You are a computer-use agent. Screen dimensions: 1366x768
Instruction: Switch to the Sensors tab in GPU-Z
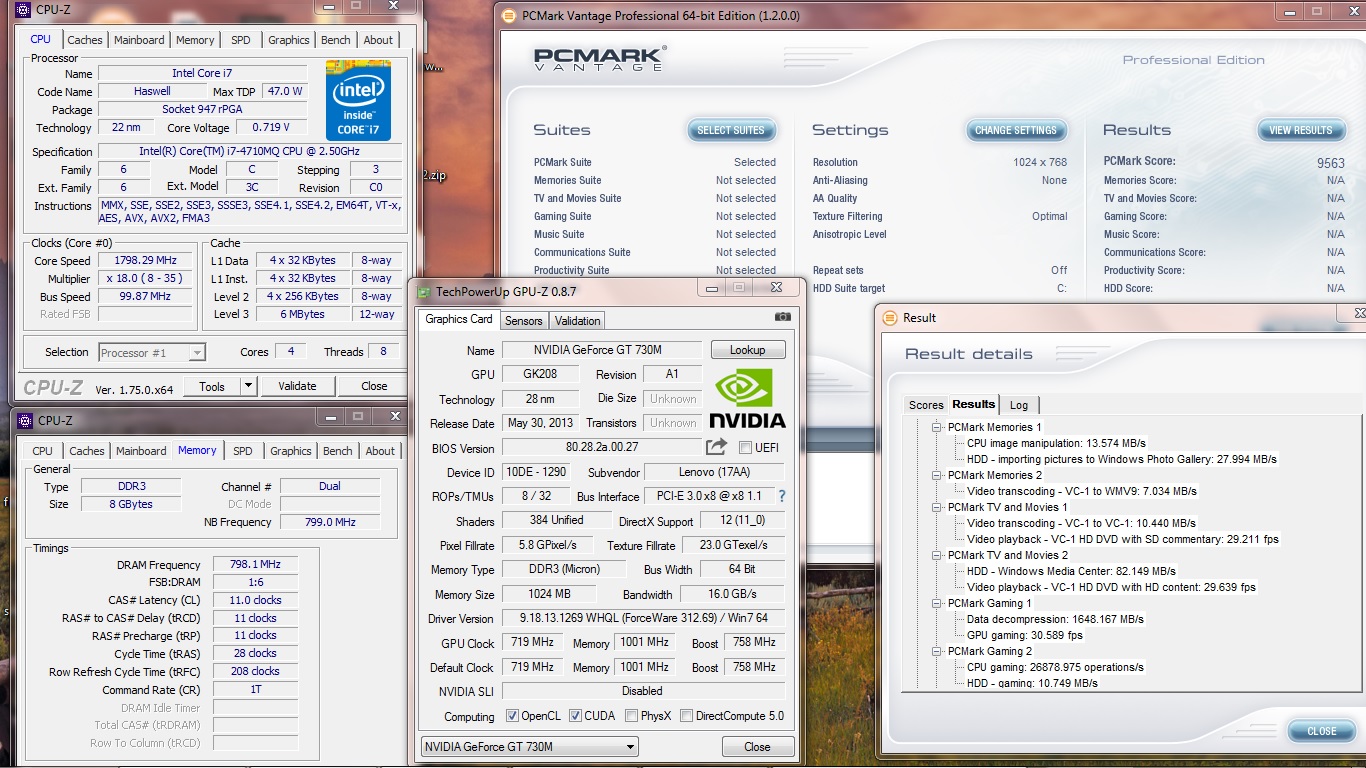523,321
